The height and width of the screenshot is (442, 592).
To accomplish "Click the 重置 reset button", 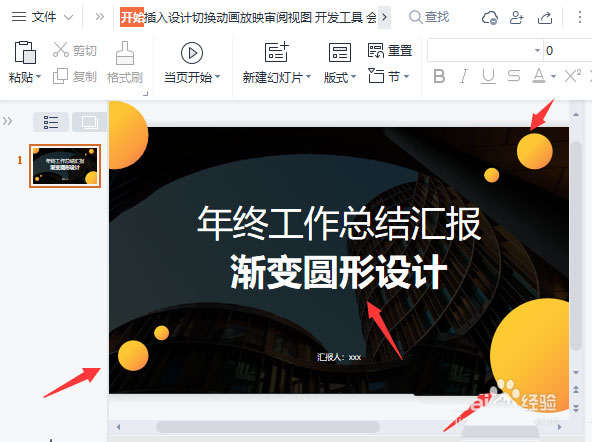I will (390, 51).
